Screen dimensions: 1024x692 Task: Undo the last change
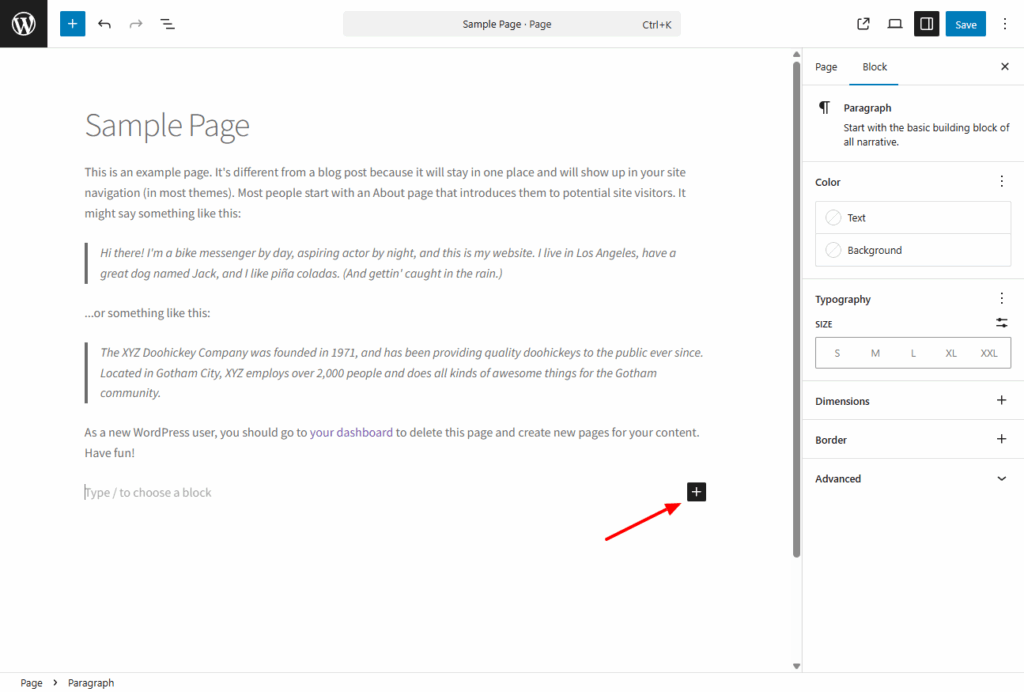click(x=104, y=24)
